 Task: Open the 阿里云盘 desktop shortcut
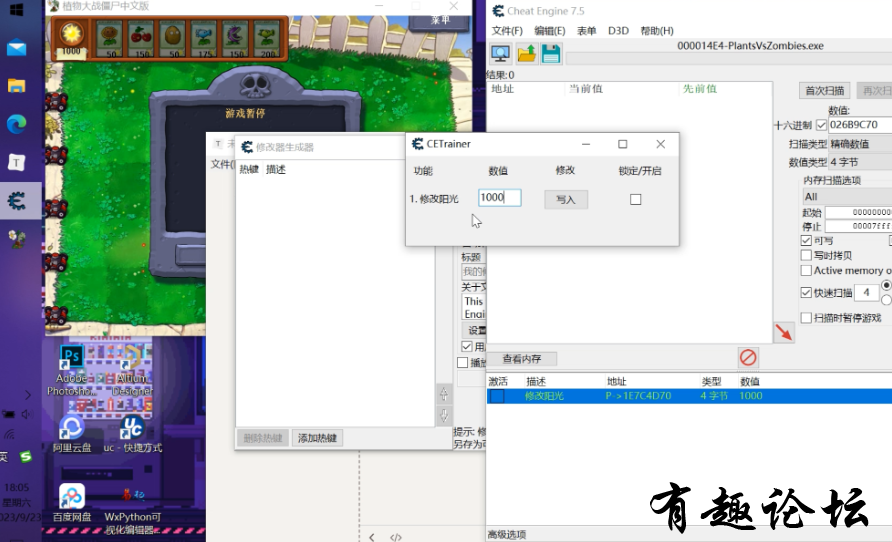click(x=72, y=435)
